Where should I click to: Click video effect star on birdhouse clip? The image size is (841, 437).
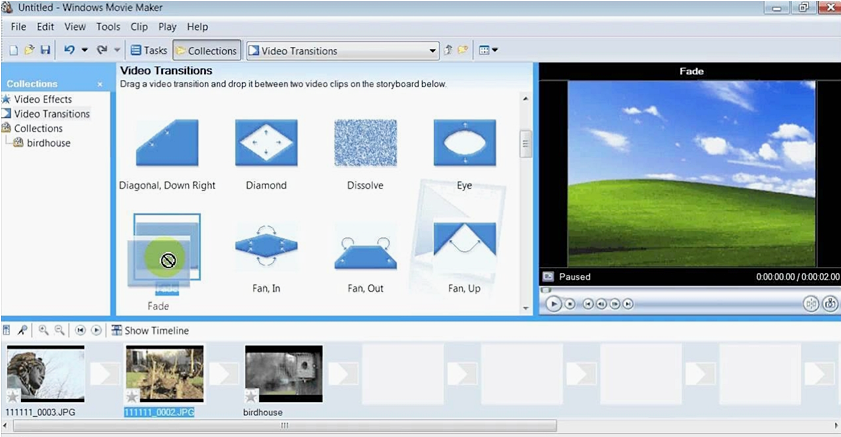251,397
